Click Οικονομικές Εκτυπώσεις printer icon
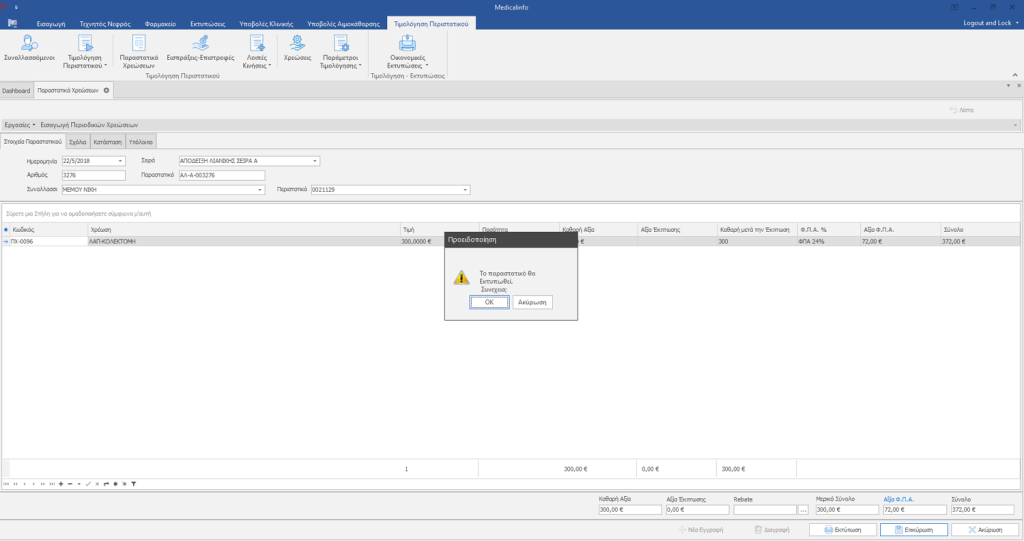The width and height of the screenshot is (1024, 541). [x=407, y=43]
